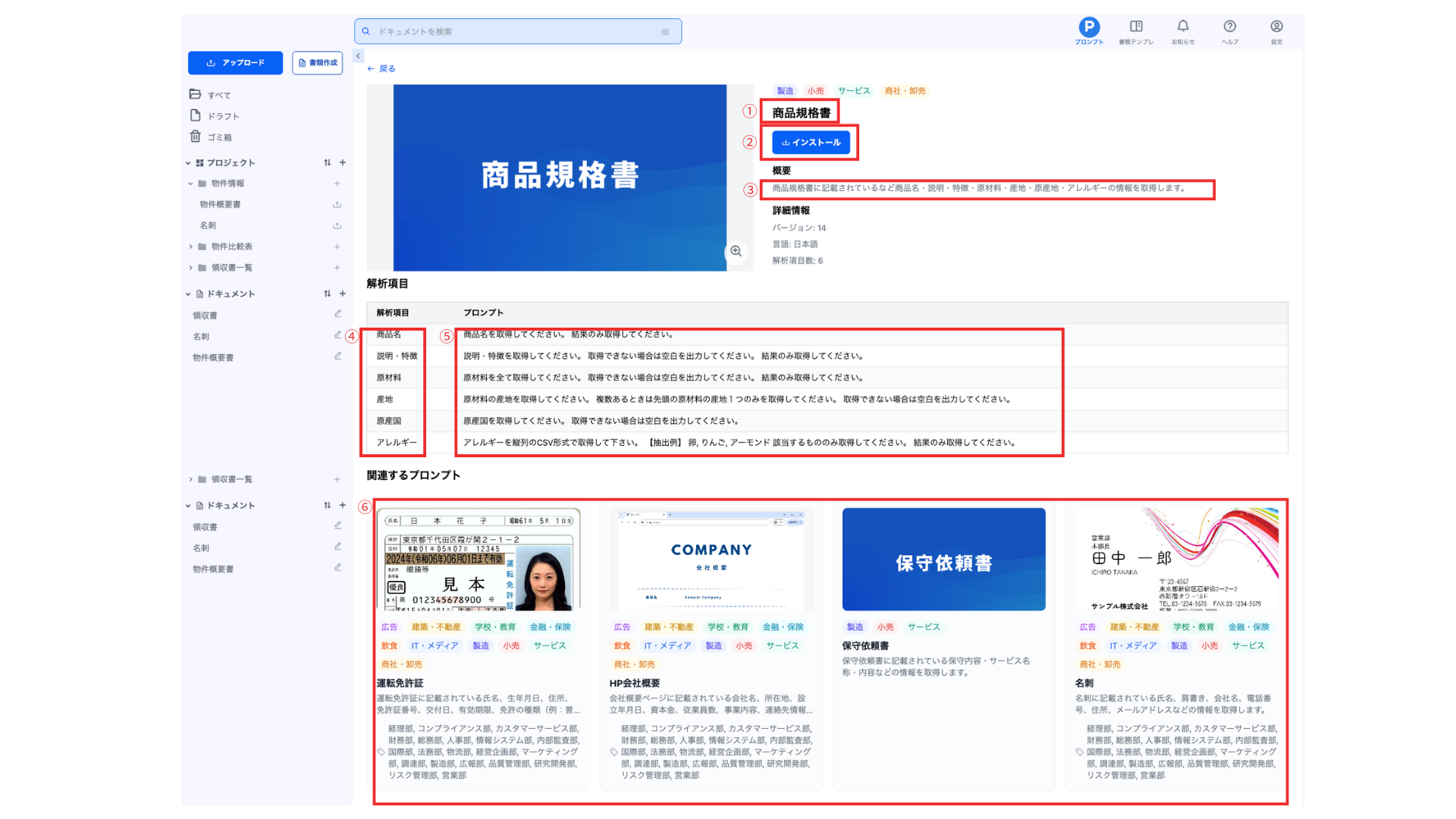Click upload icon next to 物件概要書 under 物件情報
This screenshot has width=1456, height=819.
[337, 205]
